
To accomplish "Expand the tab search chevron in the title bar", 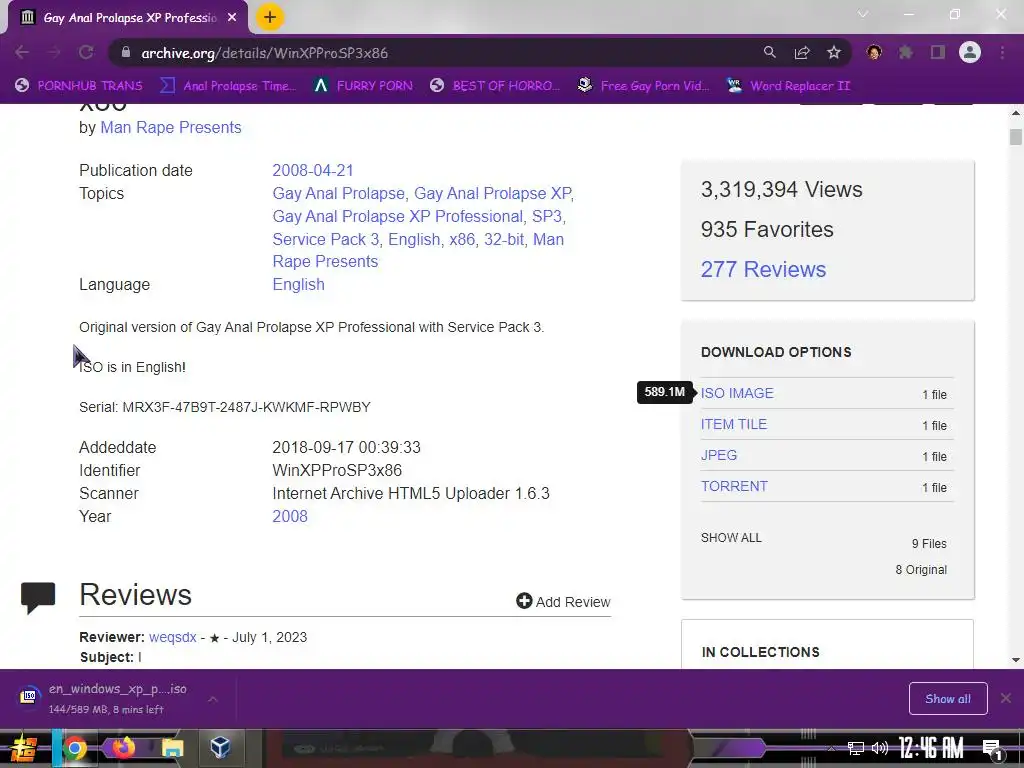I will click(x=863, y=14).
